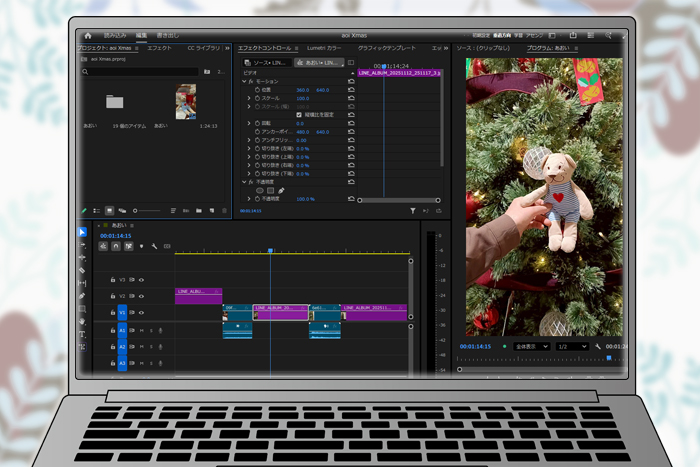The image size is (700, 467).
Task: Select the Pen tool in toolbar
Action: point(83,296)
